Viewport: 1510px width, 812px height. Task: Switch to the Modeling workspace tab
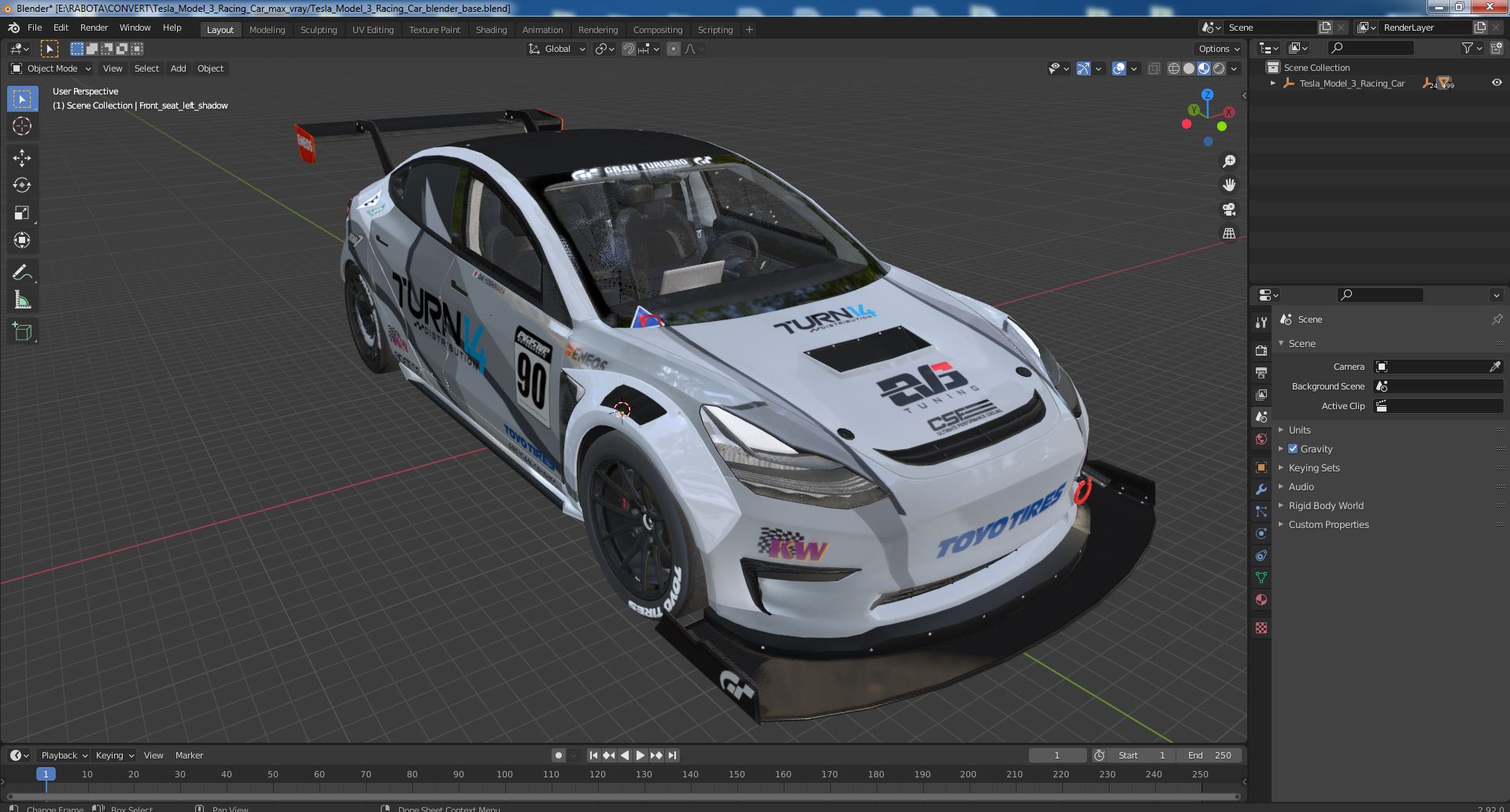click(x=267, y=30)
